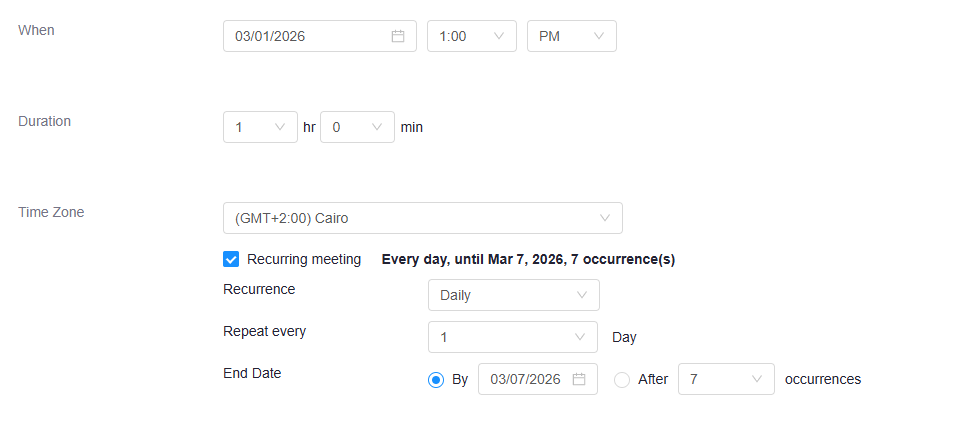This screenshot has height=421, width=970.
Task: Click the Recurring meeting label text
Action: [x=304, y=259]
